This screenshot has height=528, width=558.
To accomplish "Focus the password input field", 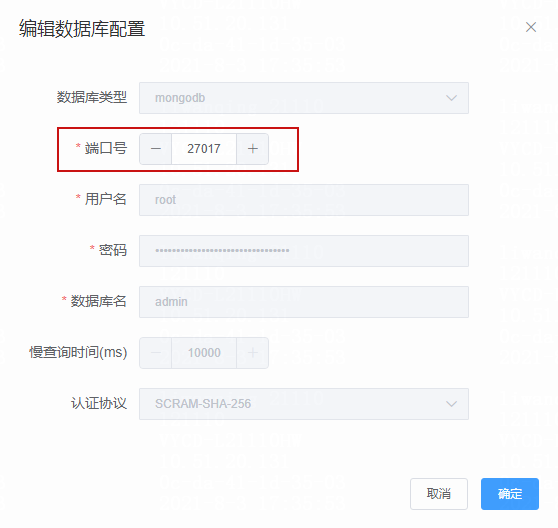I will tap(304, 251).
